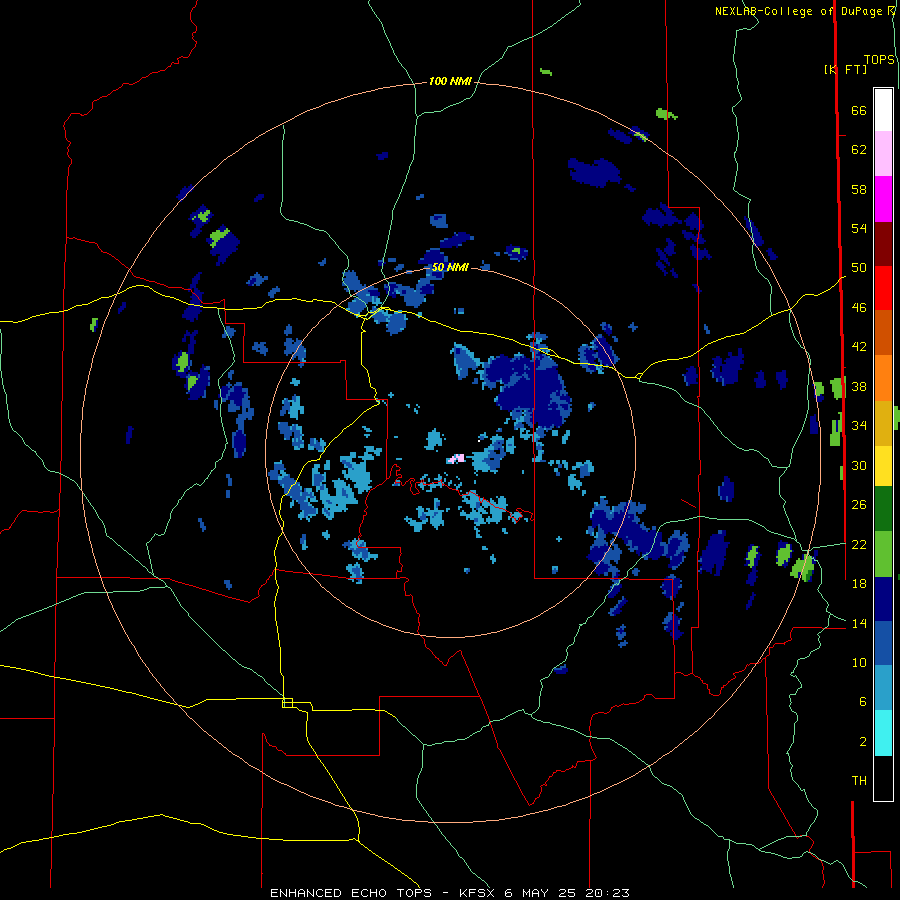Pick the light green legend swatch
Image resolution: width=900 pixels, height=900 pixels.
(x=883, y=554)
